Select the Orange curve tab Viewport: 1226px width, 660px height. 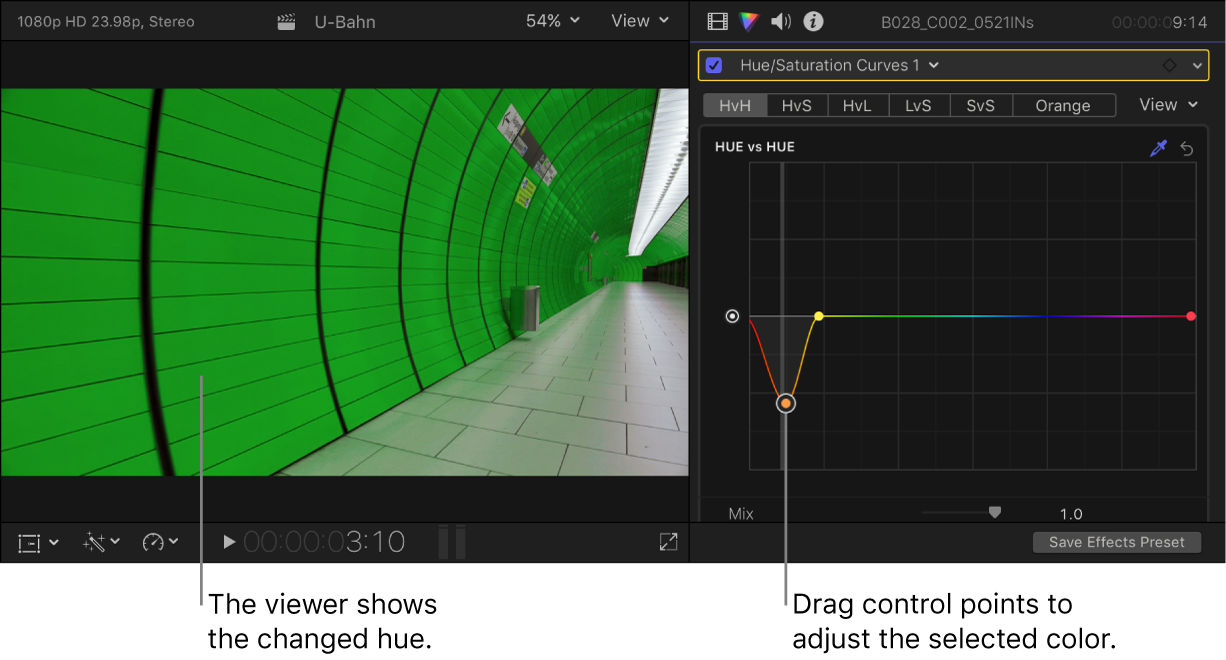click(x=1063, y=104)
